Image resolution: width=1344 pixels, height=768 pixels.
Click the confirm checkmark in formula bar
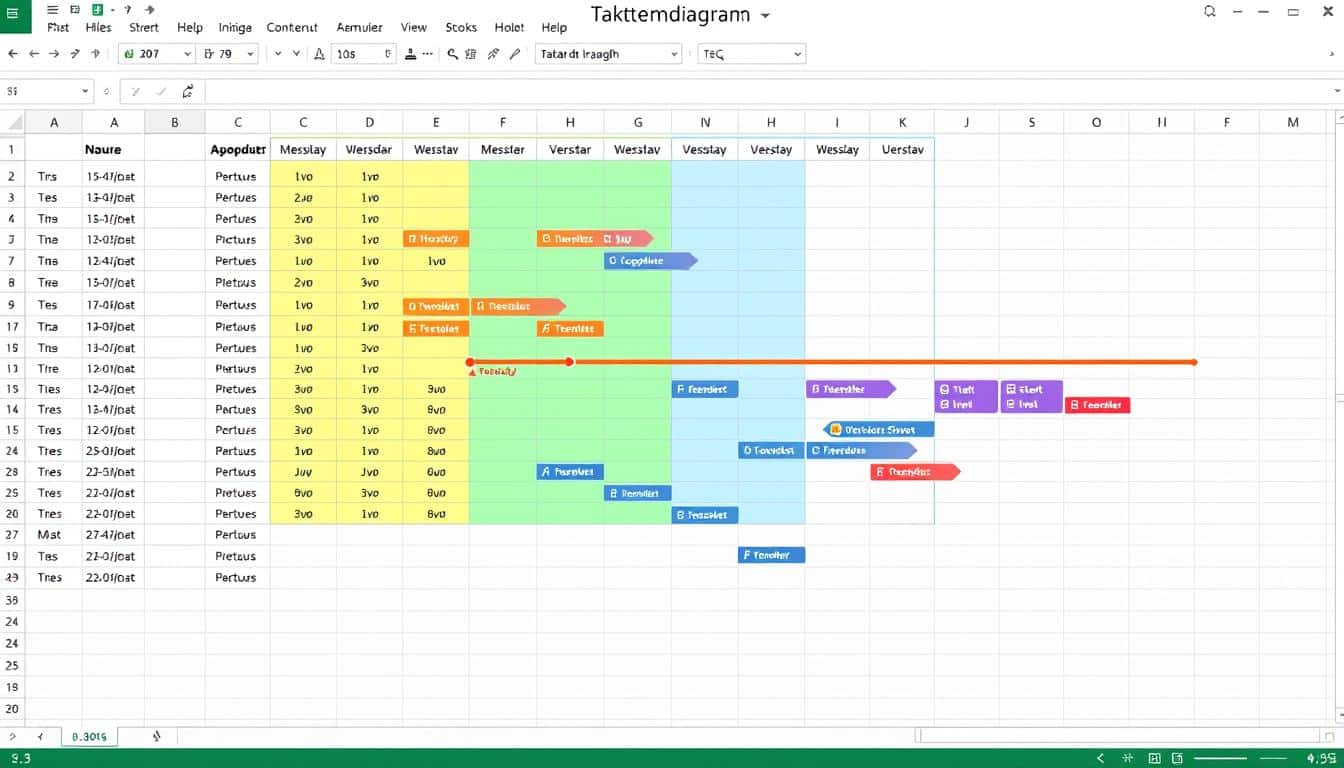(160, 91)
